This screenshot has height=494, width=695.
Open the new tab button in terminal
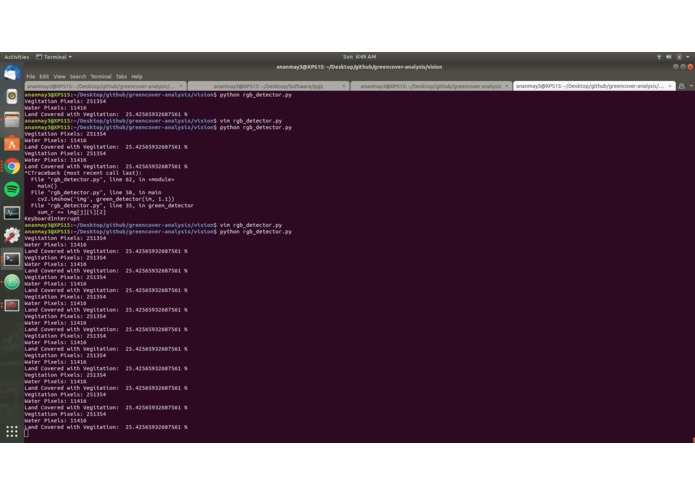click(681, 86)
